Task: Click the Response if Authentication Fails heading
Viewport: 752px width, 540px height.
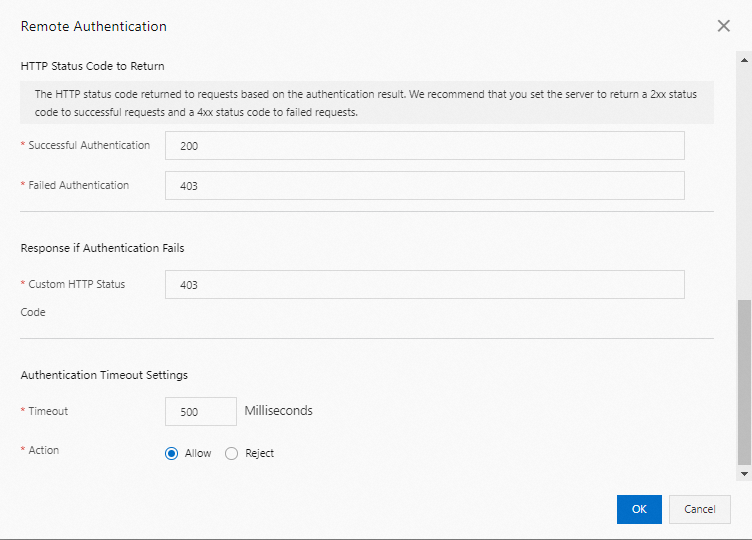Action: (102, 248)
